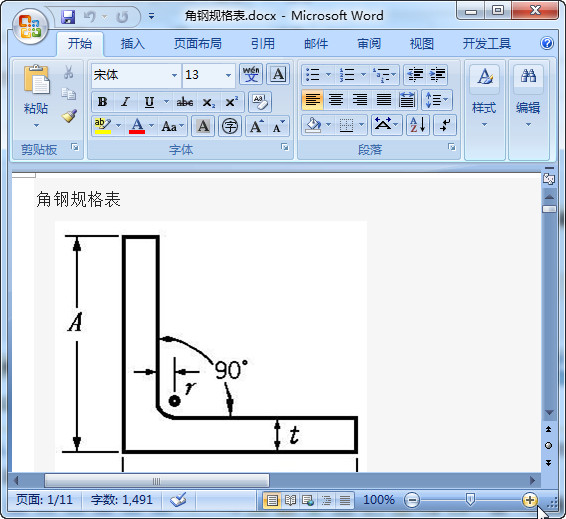Viewport: 566px width, 519px height.
Task: Open the 剪贴板 pane launcher
Action: pyautogui.click(x=75, y=147)
